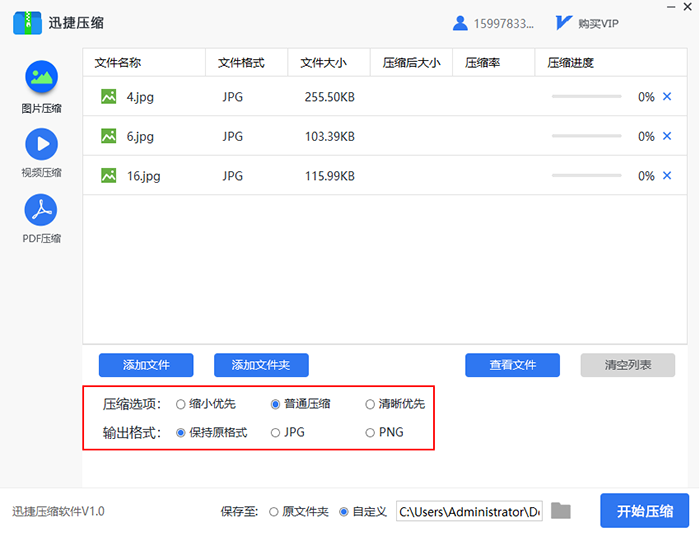Remove 4.jpg using its X icon
700x541 pixels.
click(x=667, y=97)
